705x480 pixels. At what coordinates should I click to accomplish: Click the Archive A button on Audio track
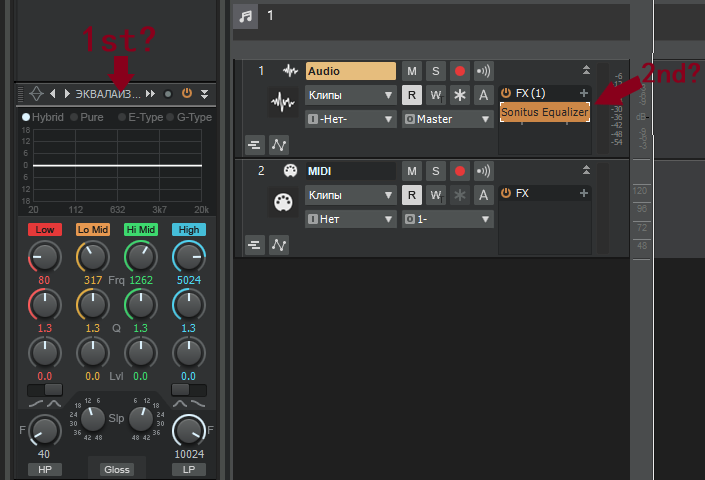pyautogui.click(x=483, y=95)
